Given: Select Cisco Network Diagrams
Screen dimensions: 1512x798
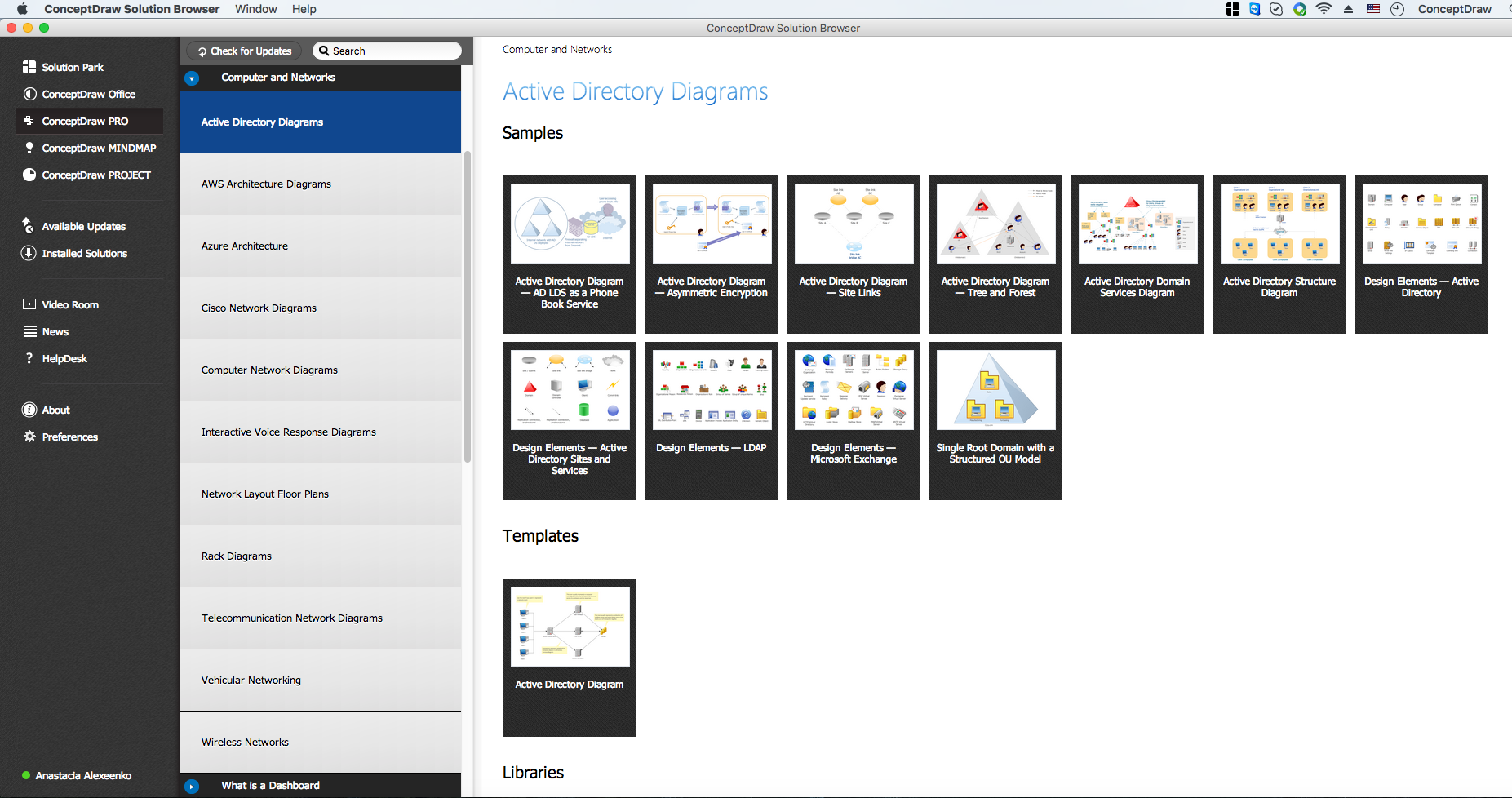Looking at the screenshot, I should click(x=320, y=308).
